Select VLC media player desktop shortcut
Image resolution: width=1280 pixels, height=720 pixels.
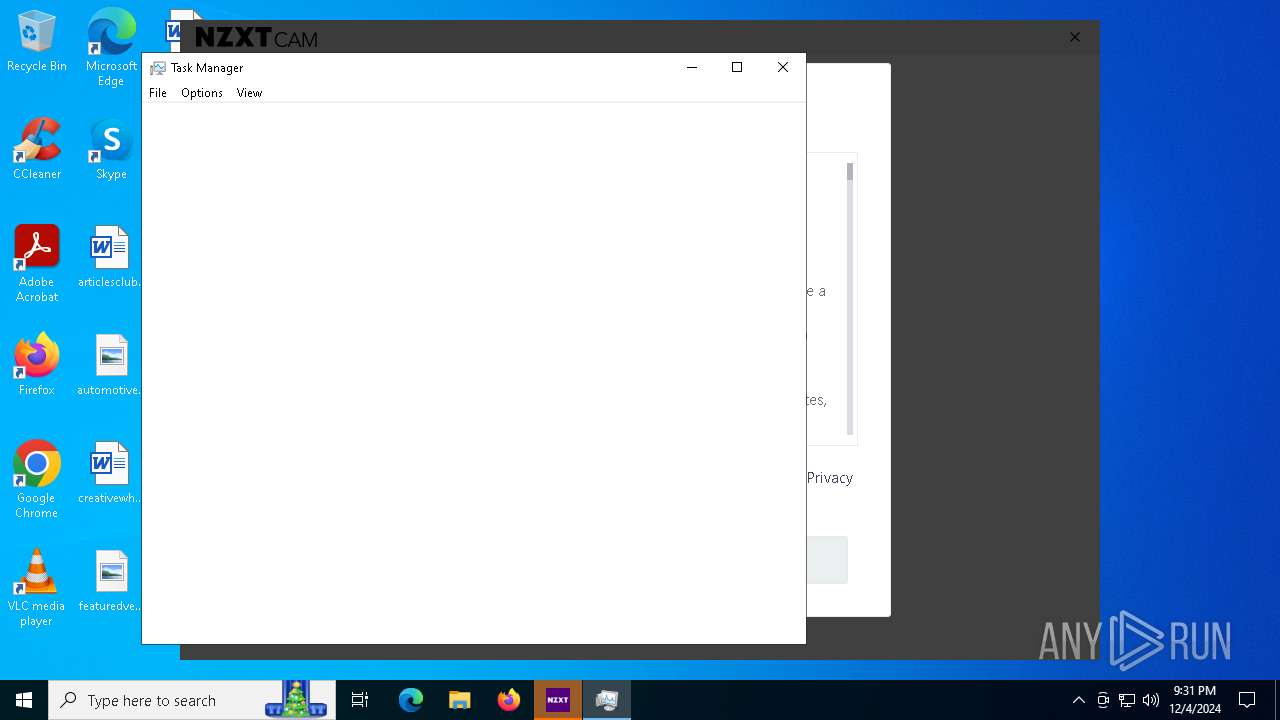[x=37, y=588]
